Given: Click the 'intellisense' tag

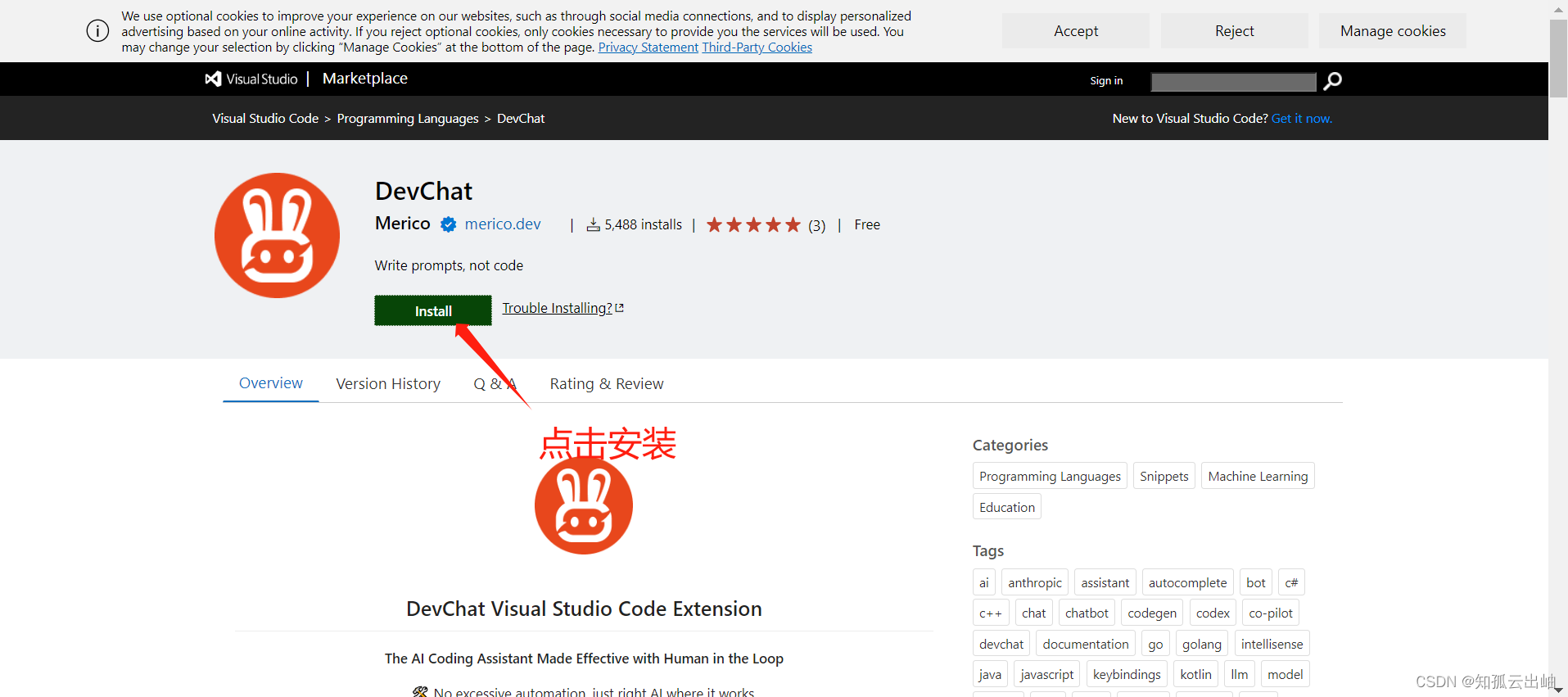Looking at the screenshot, I should [1272, 644].
